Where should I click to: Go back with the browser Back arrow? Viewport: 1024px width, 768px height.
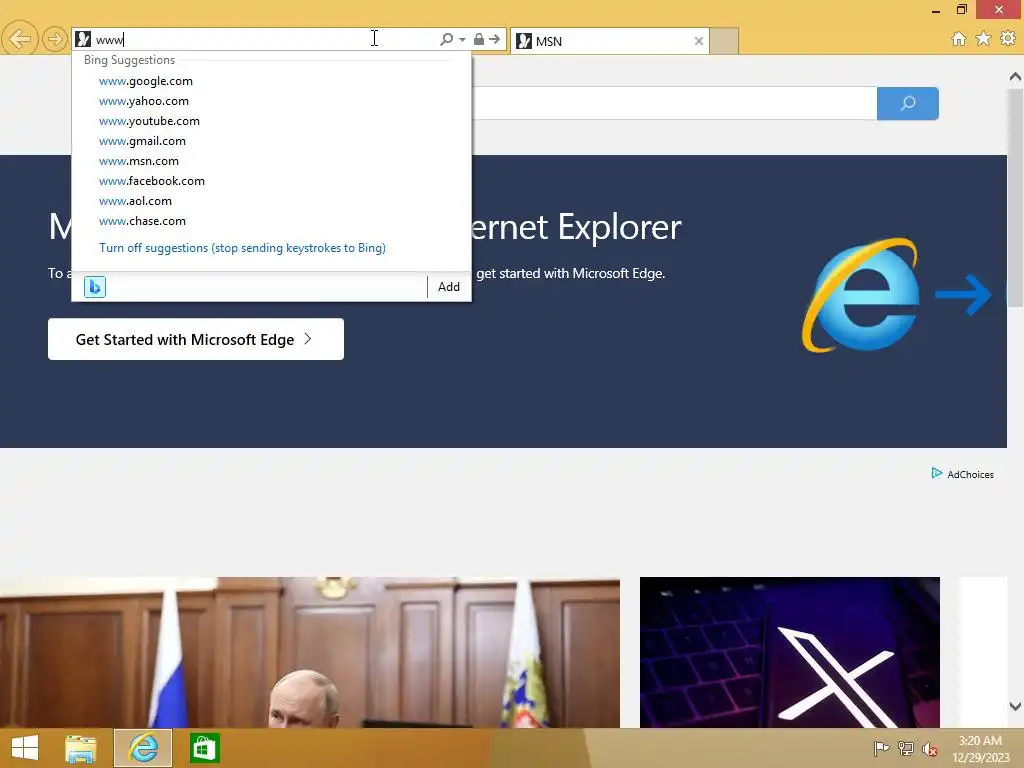point(20,39)
